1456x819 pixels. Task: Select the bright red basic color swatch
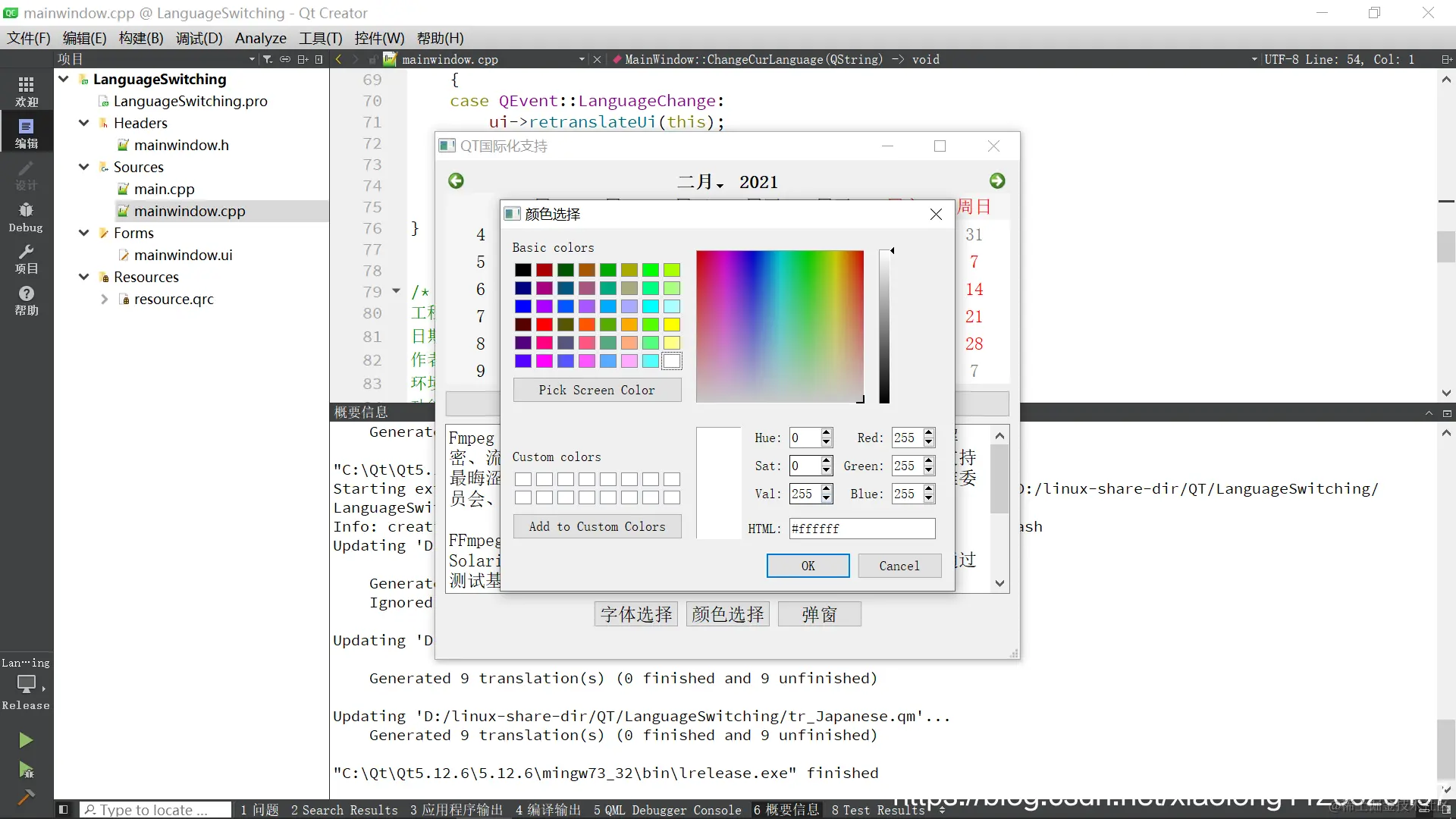click(x=544, y=325)
